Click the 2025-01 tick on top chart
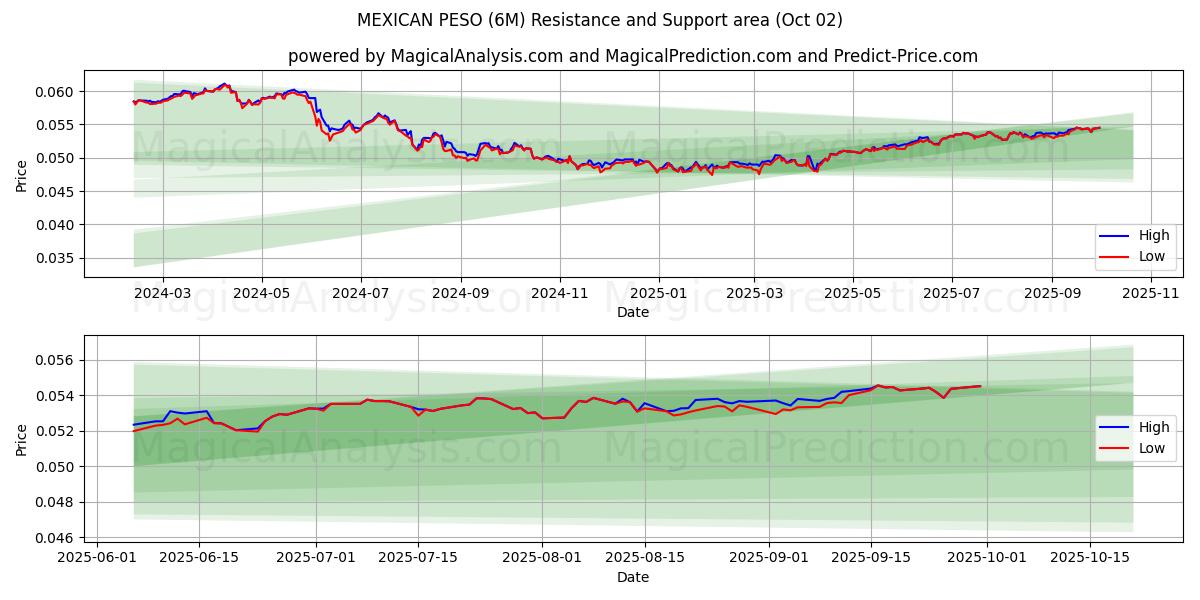 tap(659, 293)
